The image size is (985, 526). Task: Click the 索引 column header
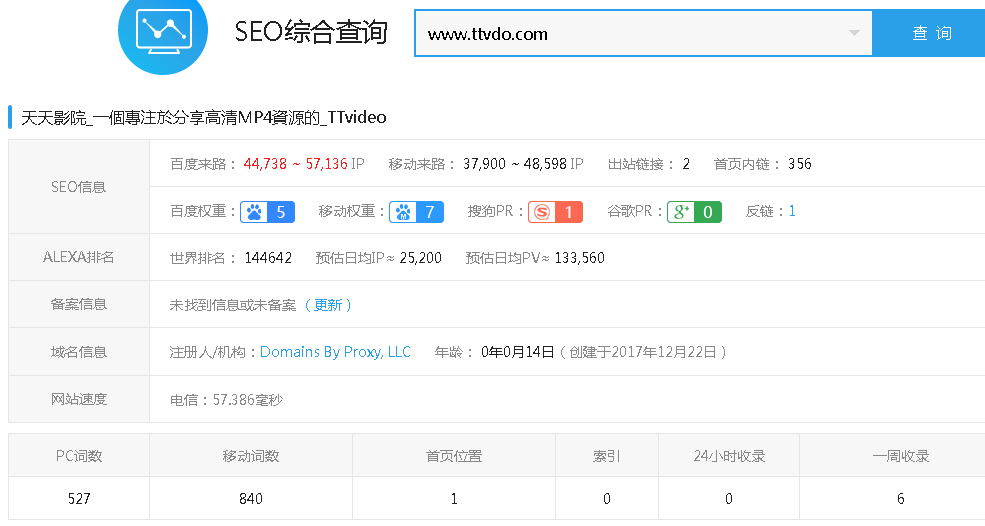click(606, 456)
